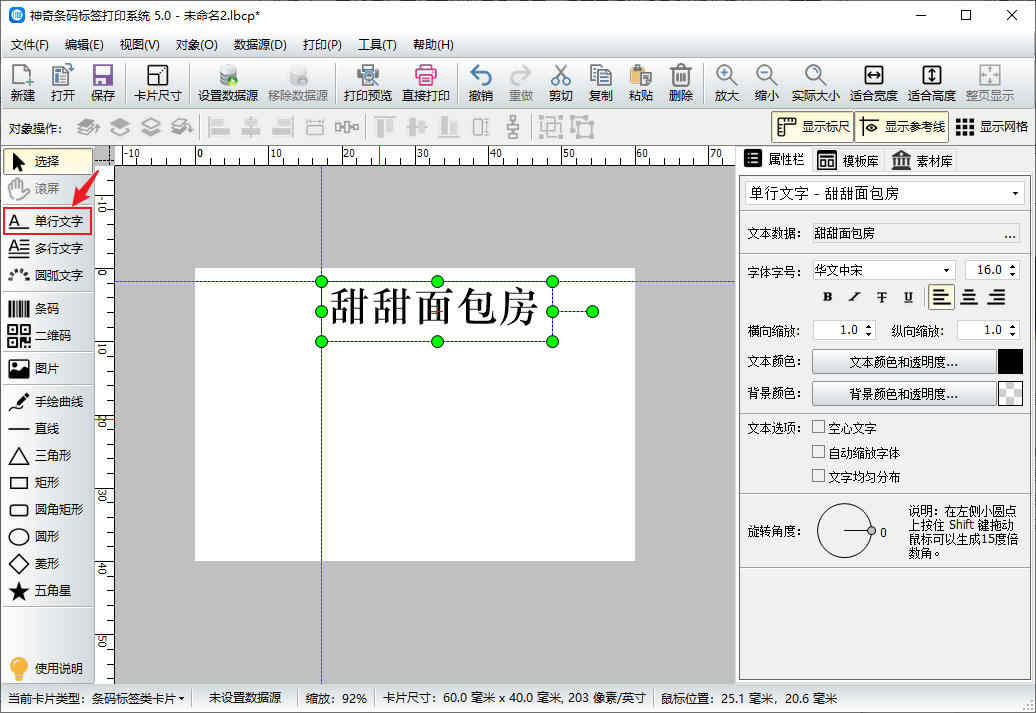Viewport: 1036px width, 713px height.
Task: Enable 文字均匀分布 even text distribution
Action: (x=819, y=476)
